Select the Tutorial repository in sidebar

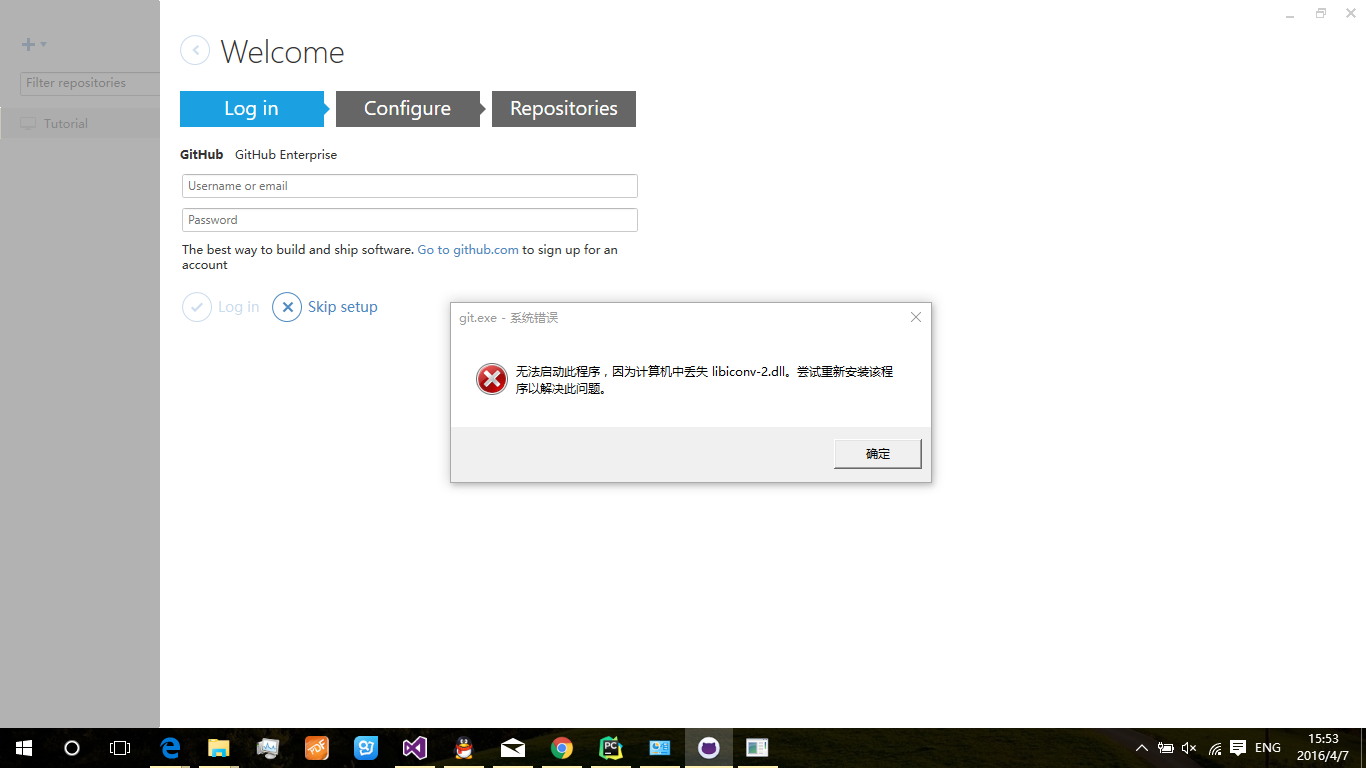pos(80,123)
